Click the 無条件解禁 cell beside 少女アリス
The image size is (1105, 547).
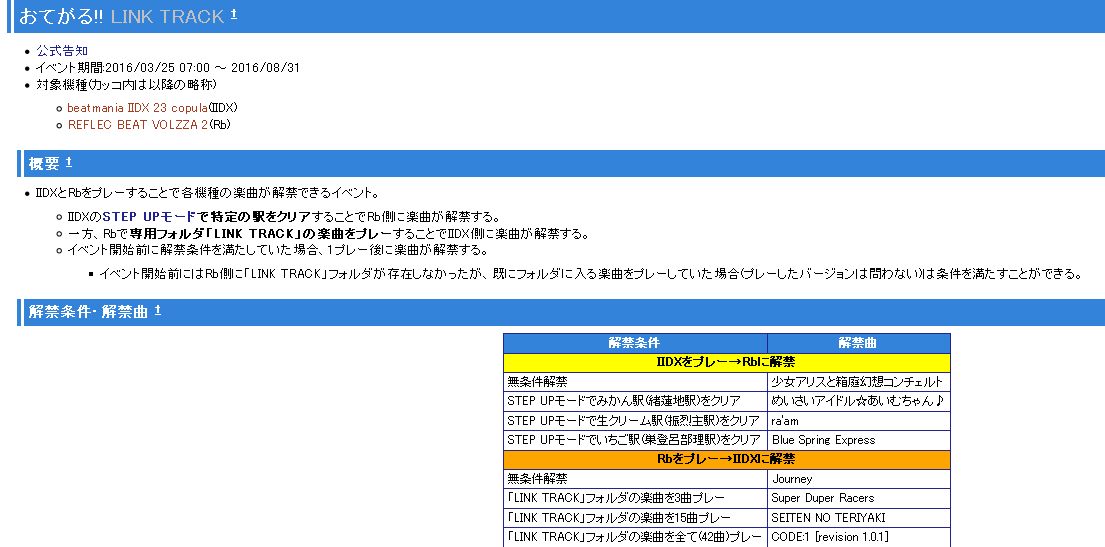click(x=636, y=382)
